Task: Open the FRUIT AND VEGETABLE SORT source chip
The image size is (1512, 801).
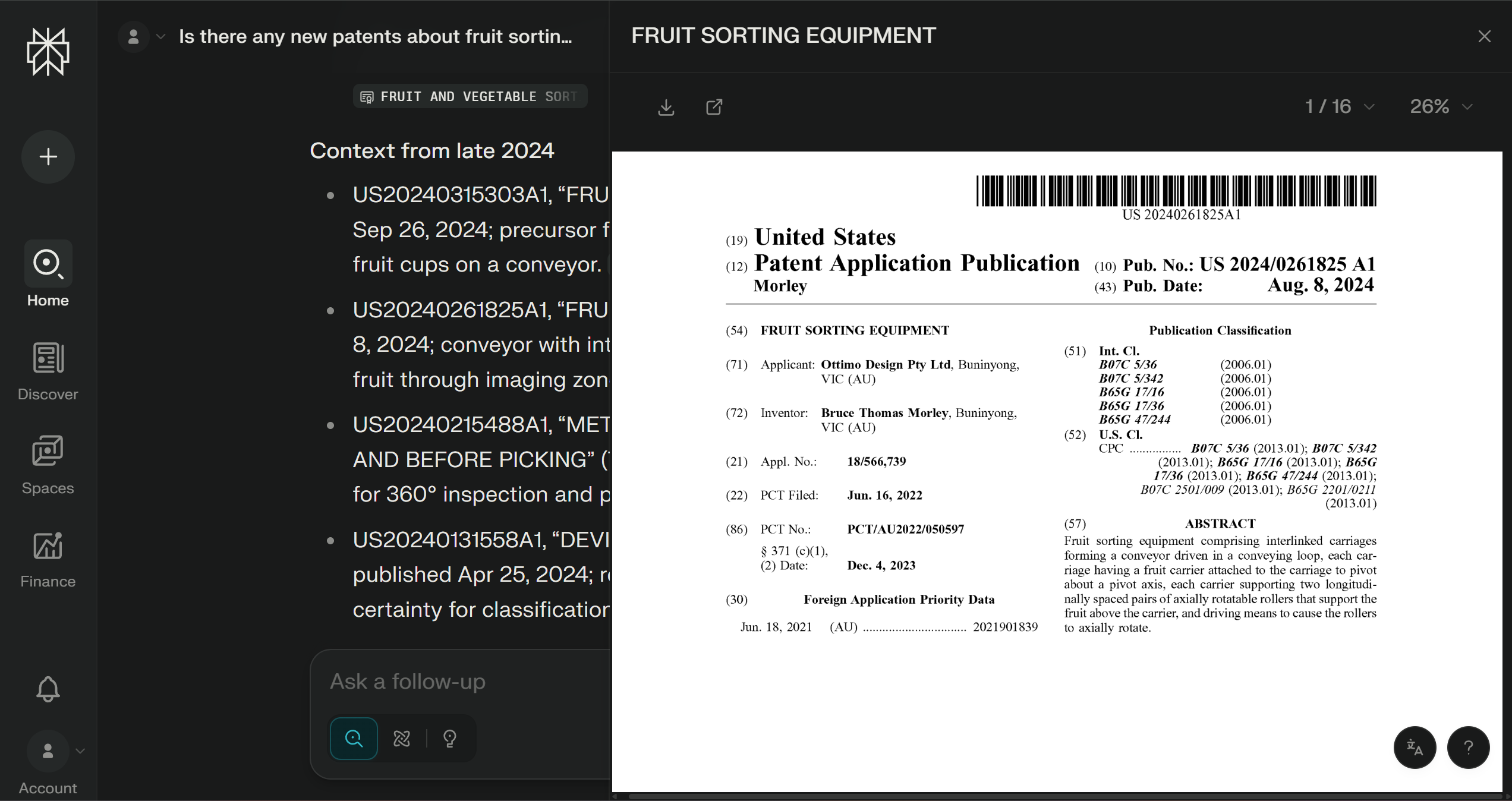Action: click(x=470, y=96)
